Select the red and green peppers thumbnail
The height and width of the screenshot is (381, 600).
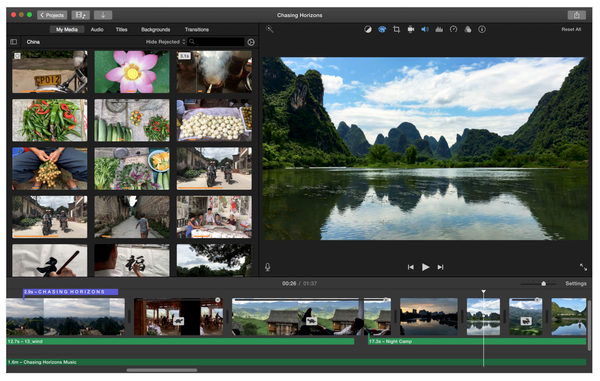click(x=50, y=120)
